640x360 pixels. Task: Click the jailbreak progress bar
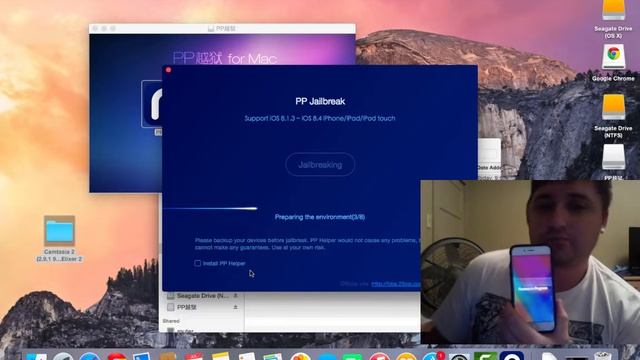point(210,209)
